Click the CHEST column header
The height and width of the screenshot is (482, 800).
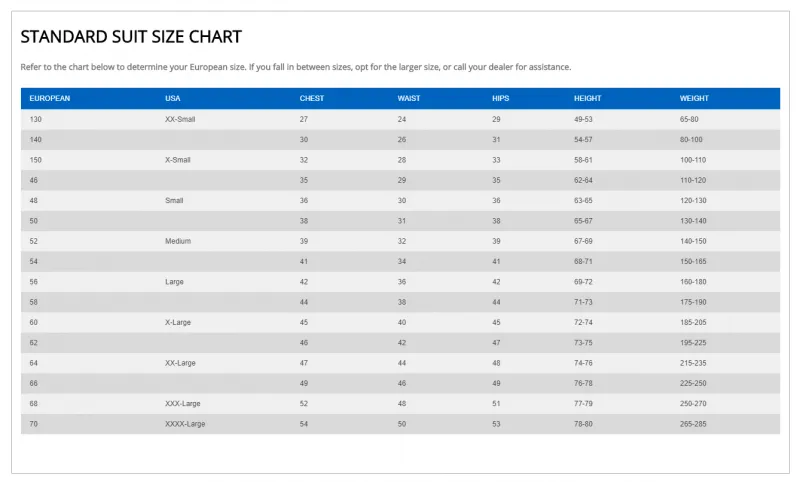pos(312,98)
